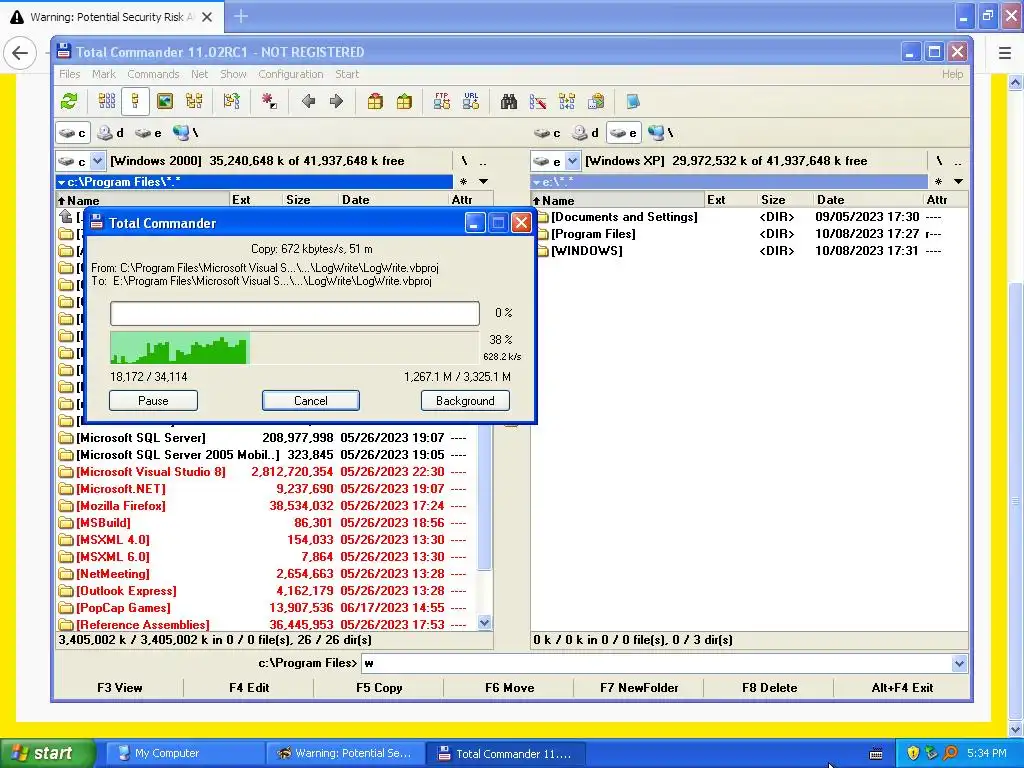Open the multi-rename tool icon
Image resolution: width=1024 pixels, height=768 pixels.
(537, 101)
